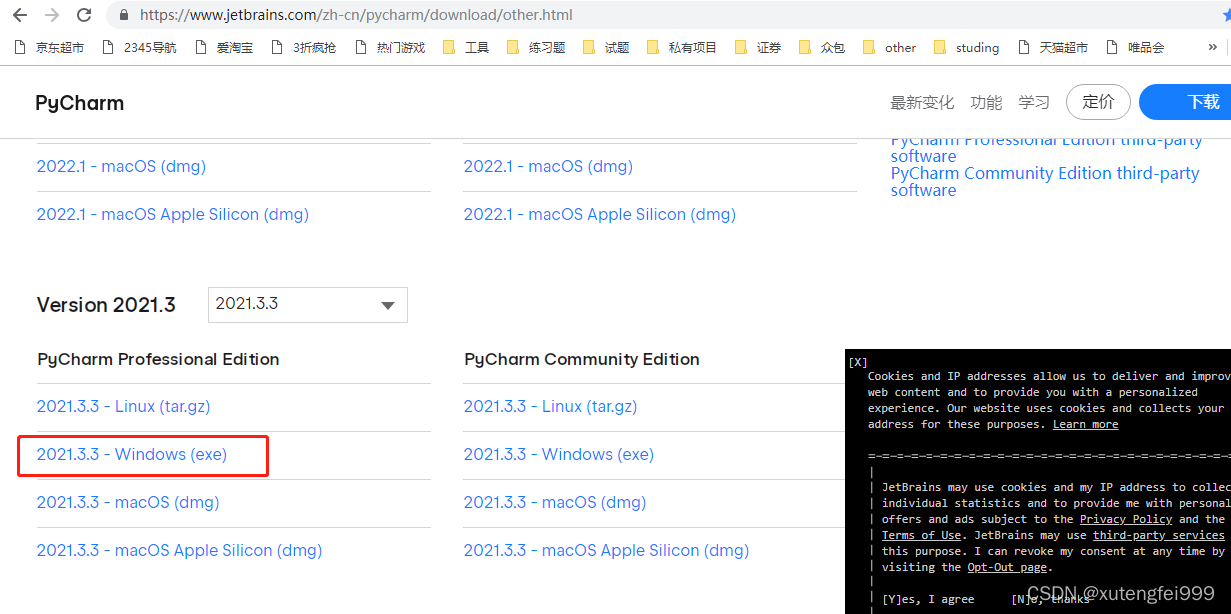Click the browser back arrow
Screen dimensions: 1231x614
19,15
